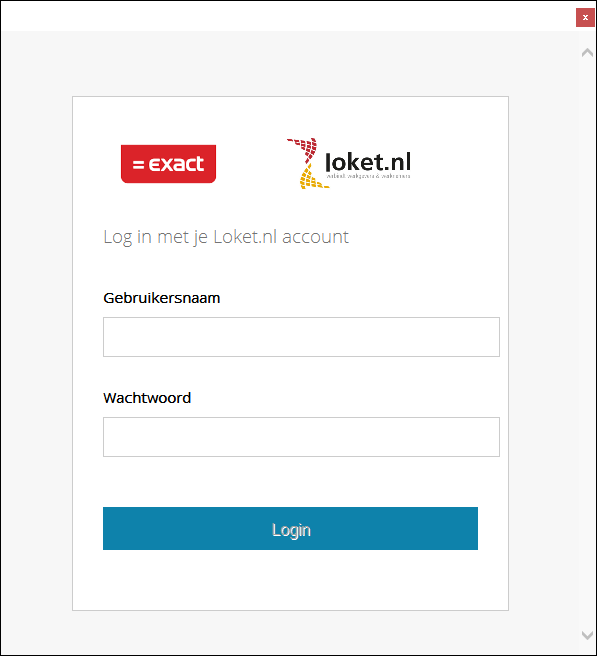Screen dimensions: 597x656
Task: Click the Gebruikersnaam label
Action: tap(161, 298)
